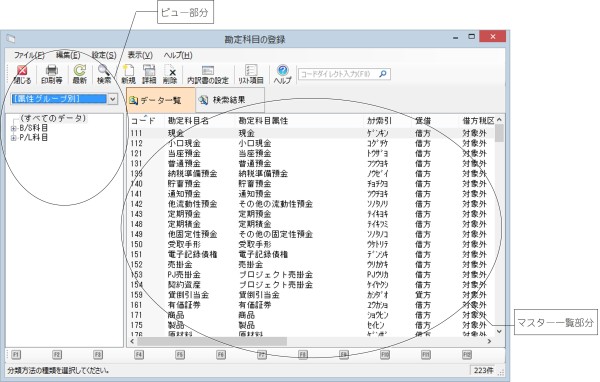Click the F5 function key button

pyautogui.click(x=180, y=354)
